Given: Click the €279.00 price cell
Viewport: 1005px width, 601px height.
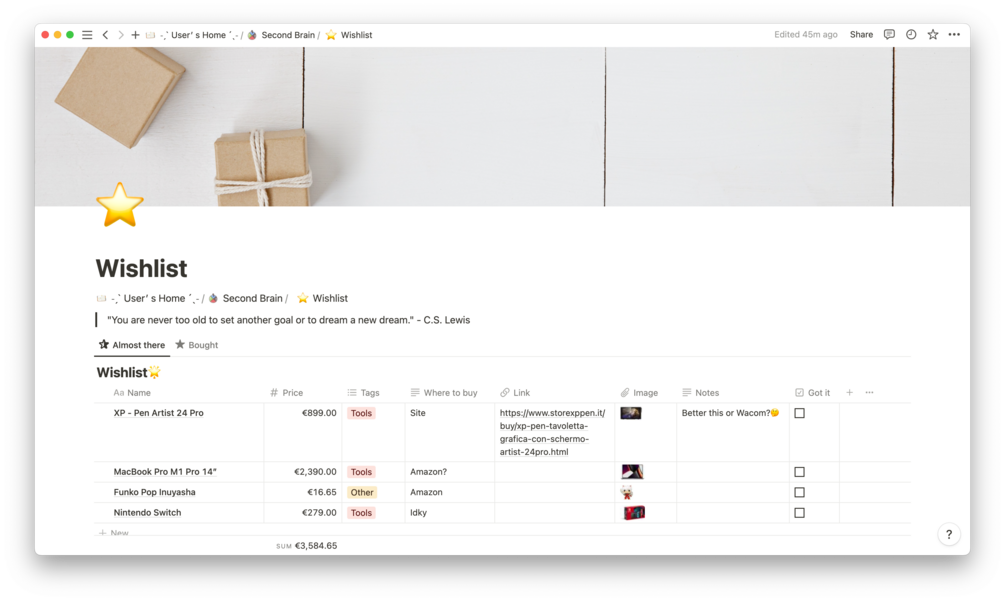Looking at the screenshot, I should tap(303, 513).
